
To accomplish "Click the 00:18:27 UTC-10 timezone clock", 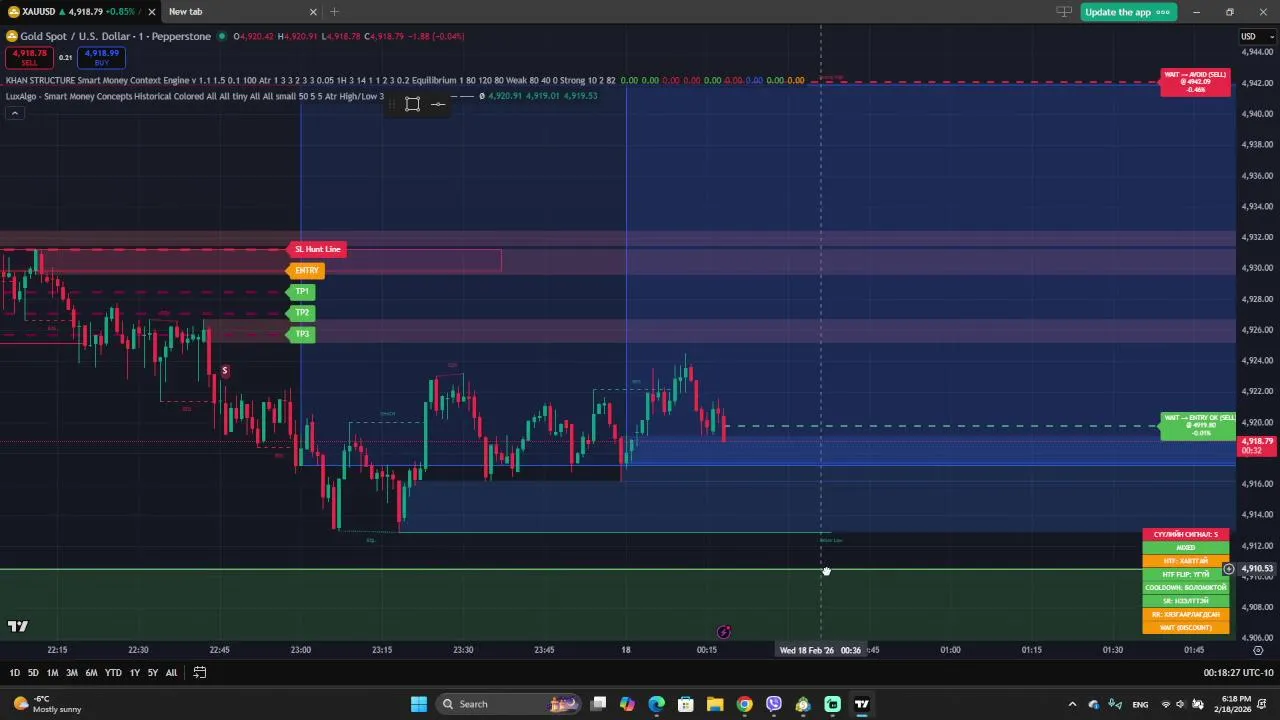I will (1238, 673).
